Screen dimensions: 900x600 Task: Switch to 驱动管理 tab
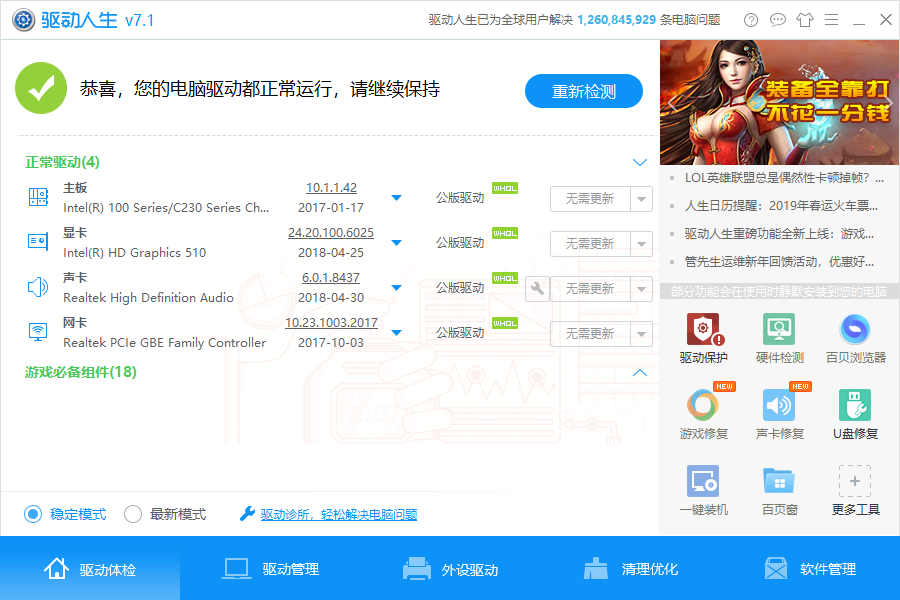click(270, 569)
